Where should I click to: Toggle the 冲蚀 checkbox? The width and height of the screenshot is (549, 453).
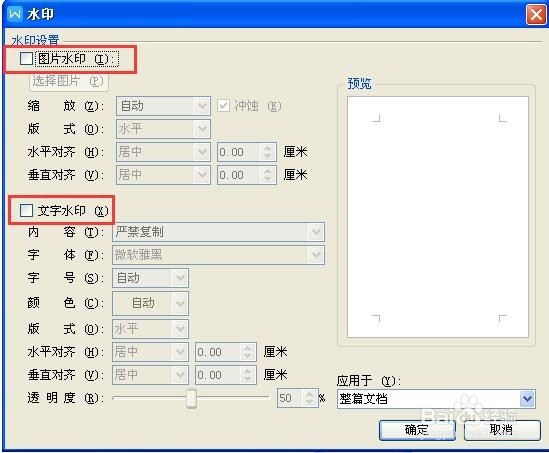pyautogui.click(x=223, y=106)
